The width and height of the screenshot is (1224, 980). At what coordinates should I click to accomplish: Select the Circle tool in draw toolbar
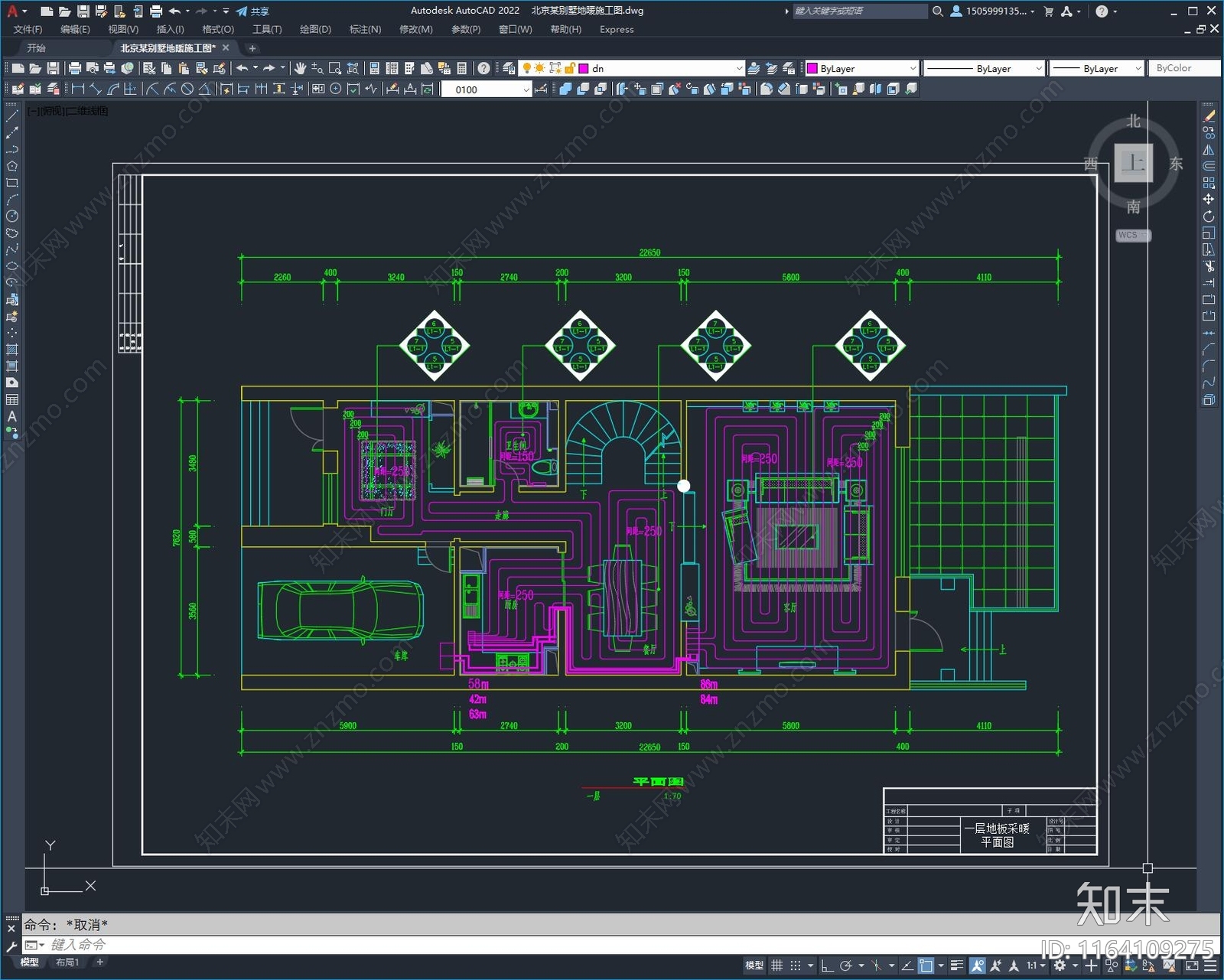(x=11, y=217)
